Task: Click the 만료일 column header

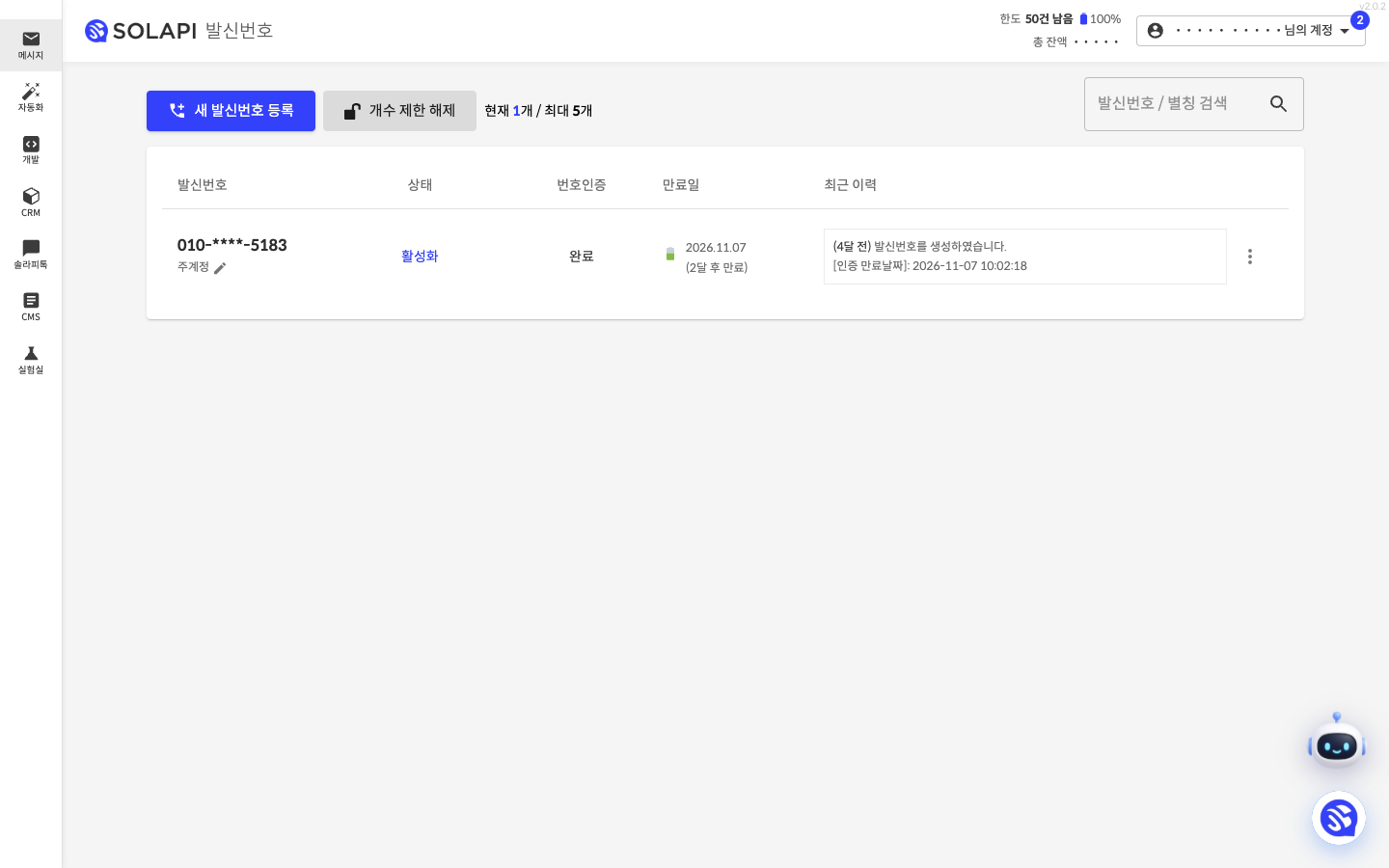Action: (681, 184)
